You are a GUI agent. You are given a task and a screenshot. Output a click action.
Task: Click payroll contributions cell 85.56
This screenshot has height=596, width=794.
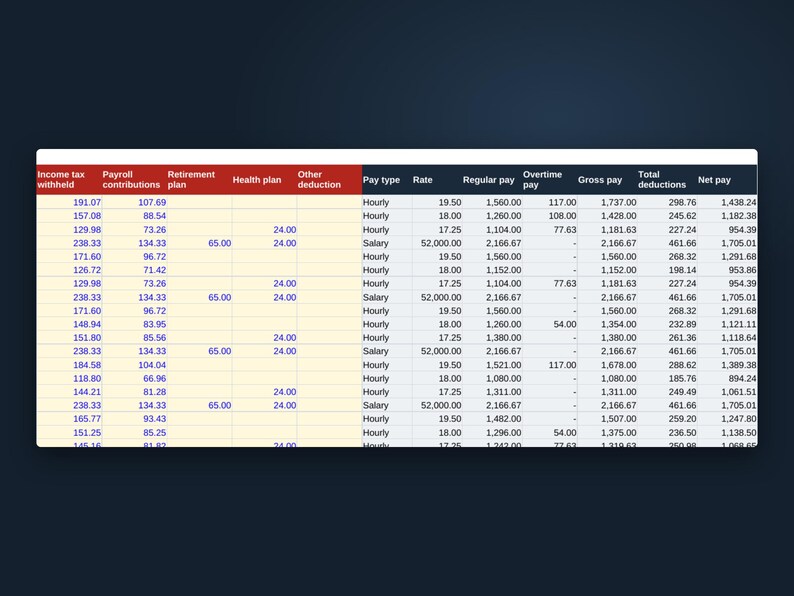134,338
